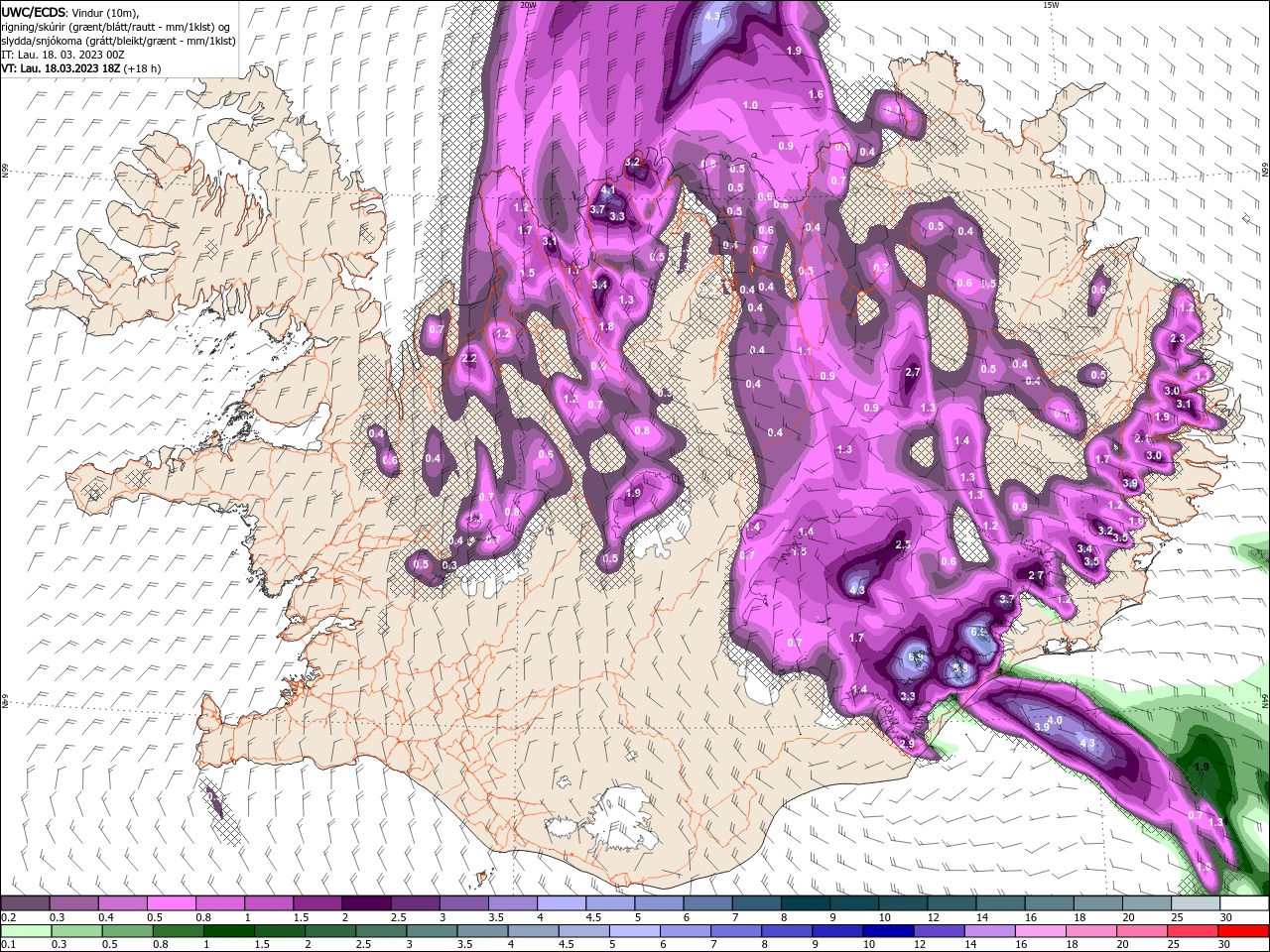Click the '2.3' value near east coast
The image size is (1270, 952).
(1178, 339)
